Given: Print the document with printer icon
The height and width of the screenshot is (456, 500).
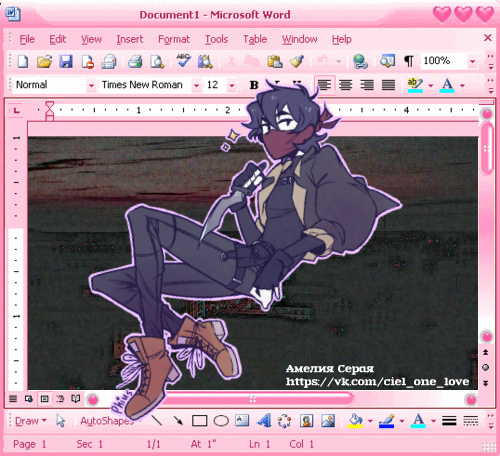Looking at the screenshot, I should 135,62.
